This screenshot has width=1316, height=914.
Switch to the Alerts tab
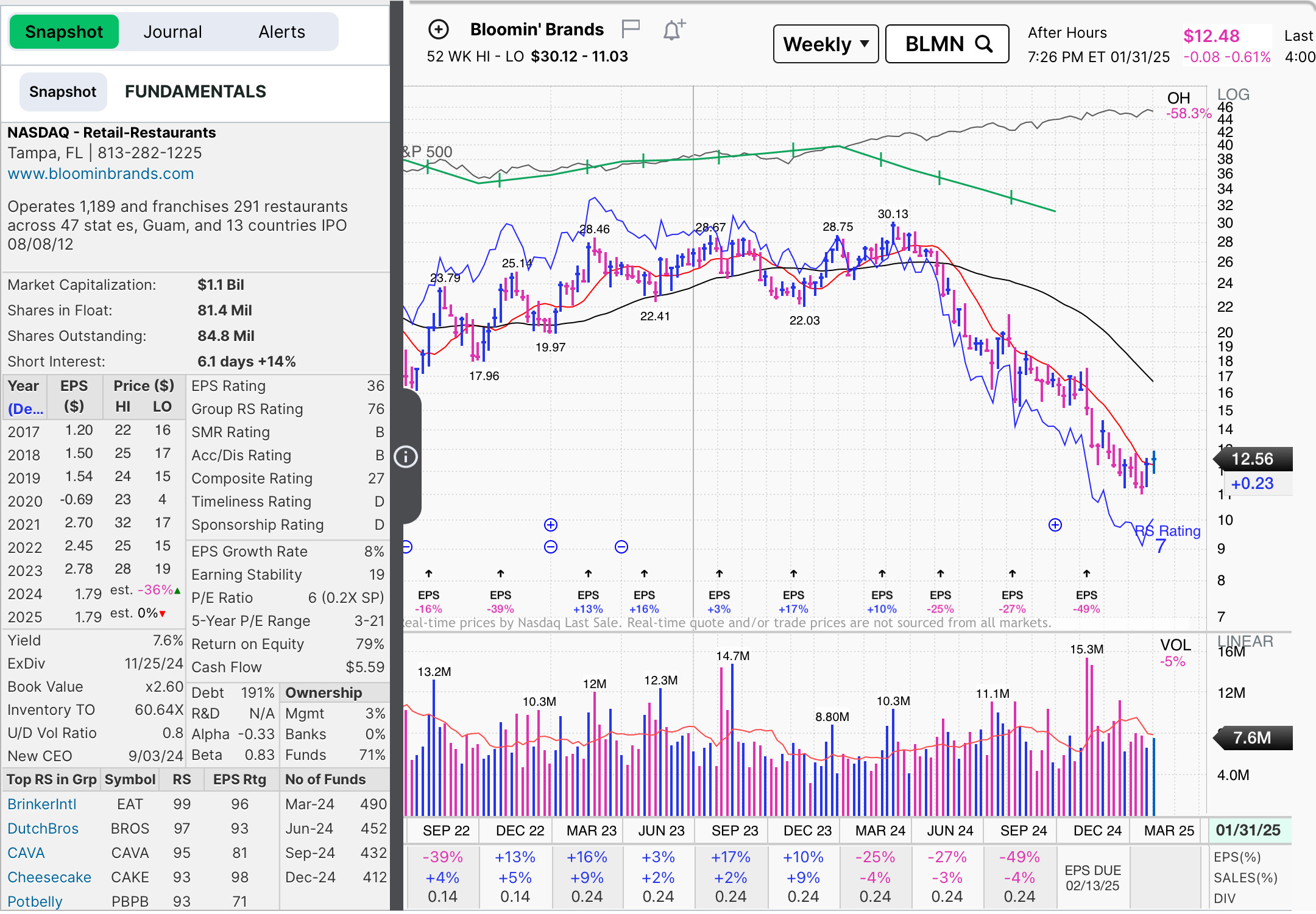281,32
